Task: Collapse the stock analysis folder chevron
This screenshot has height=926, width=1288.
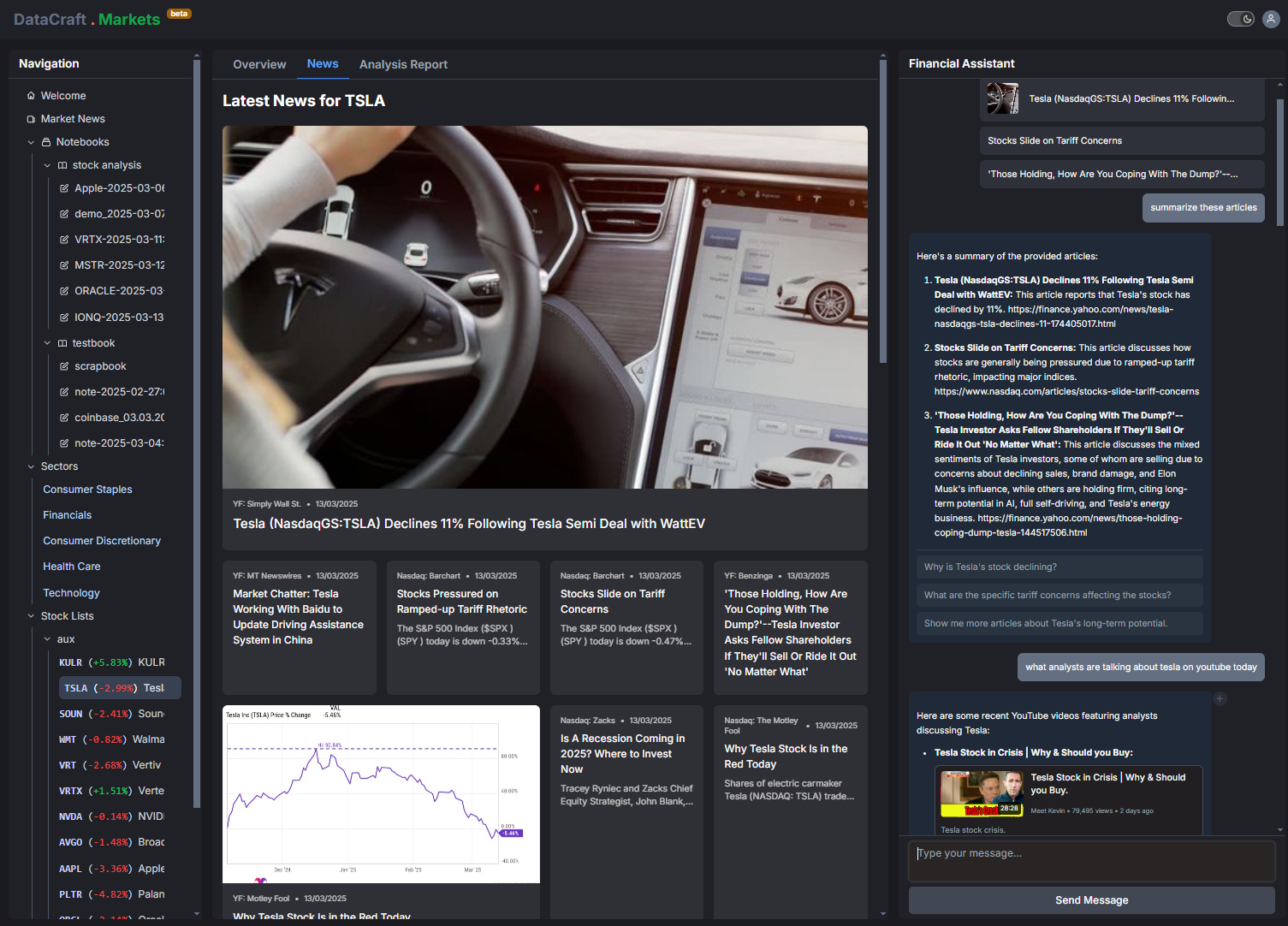Action: pyautogui.click(x=47, y=165)
